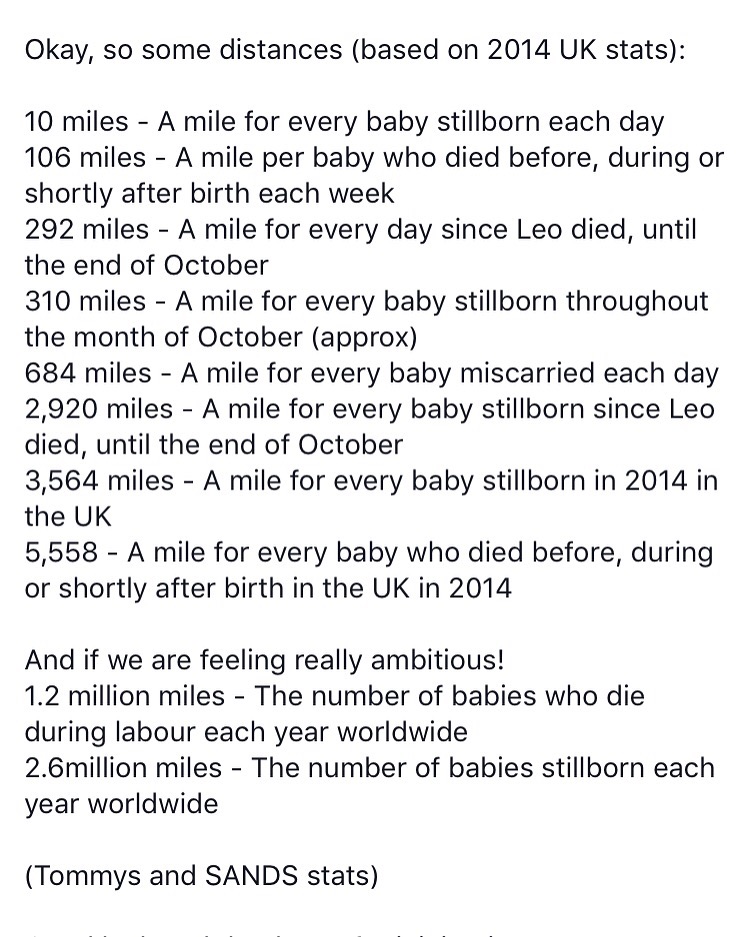The width and height of the screenshot is (750, 937).
Task: Click the "2,920 miles" distance text
Action: 103,409
